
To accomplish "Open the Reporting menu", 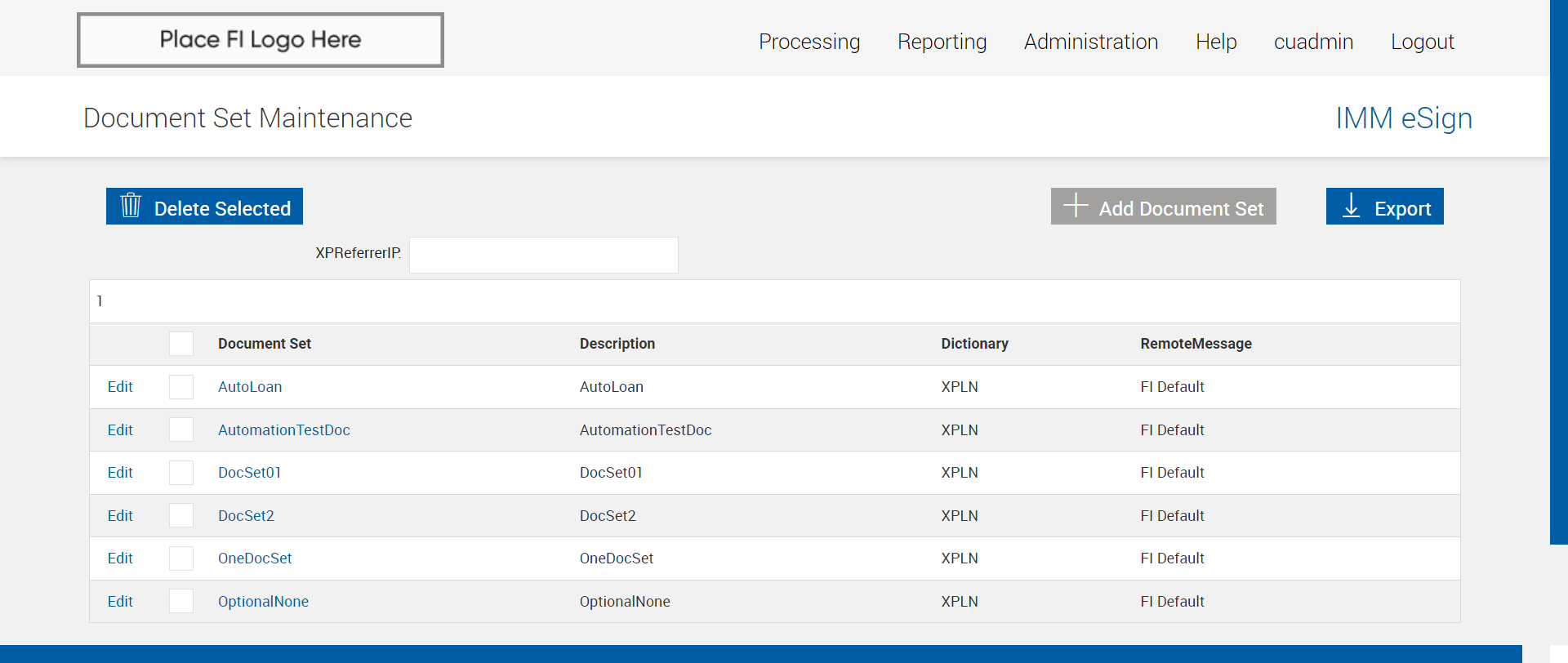I will (x=942, y=42).
